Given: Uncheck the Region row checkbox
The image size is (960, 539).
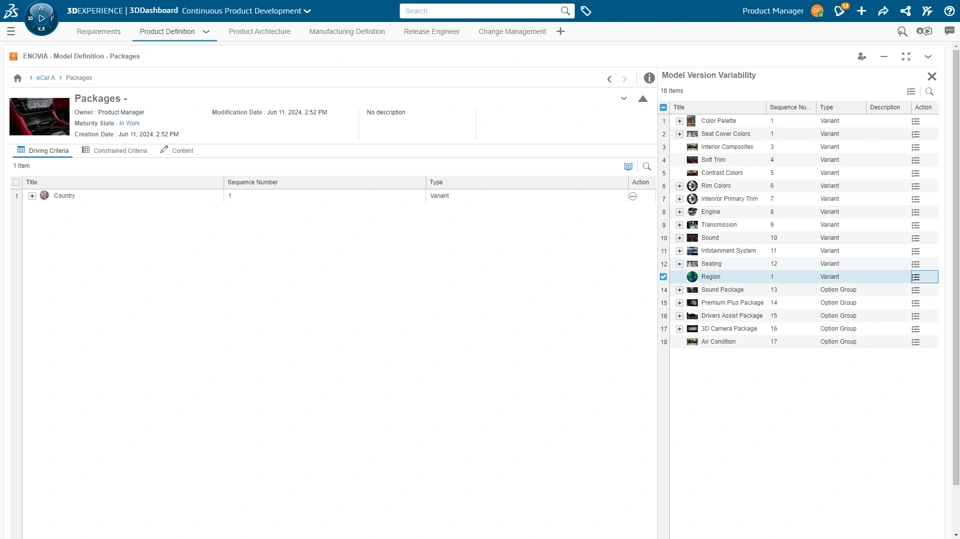Looking at the screenshot, I should [x=663, y=277].
